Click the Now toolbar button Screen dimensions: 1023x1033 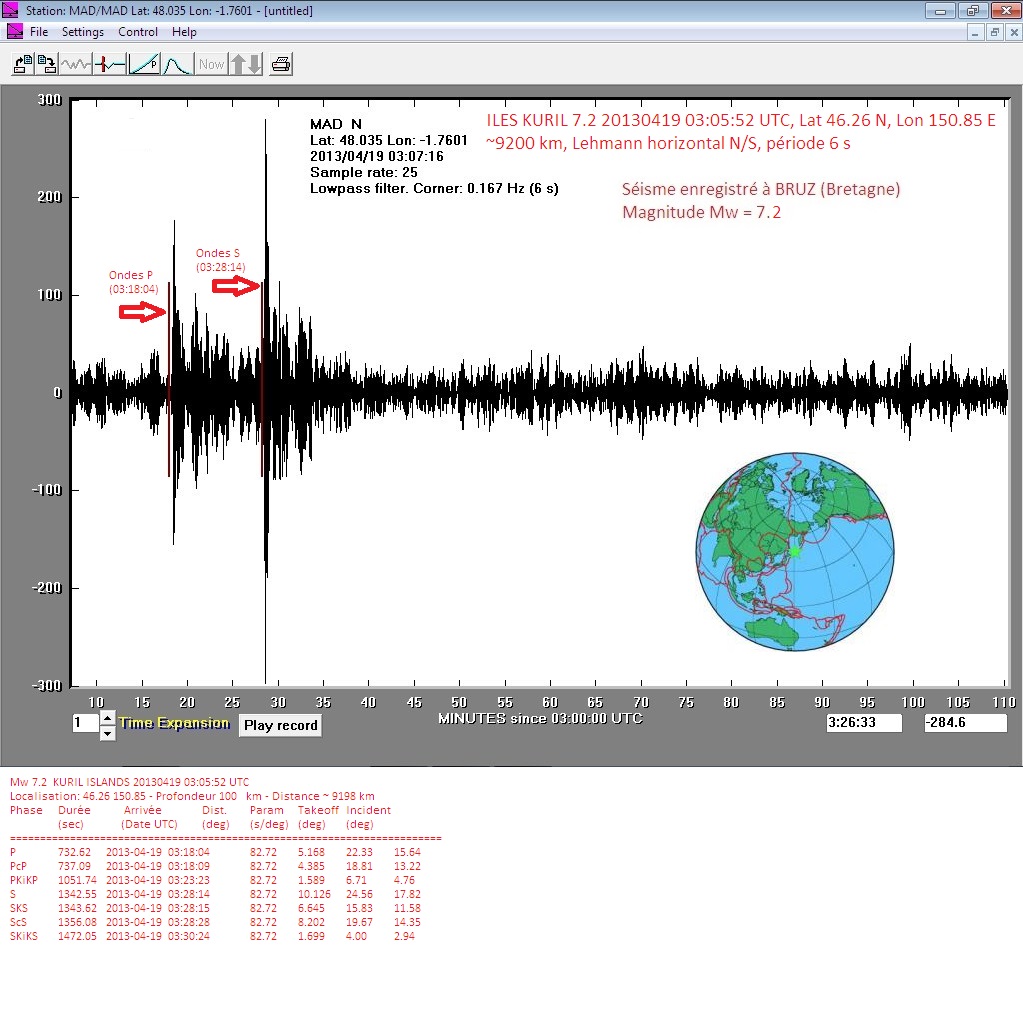[x=211, y=65]
